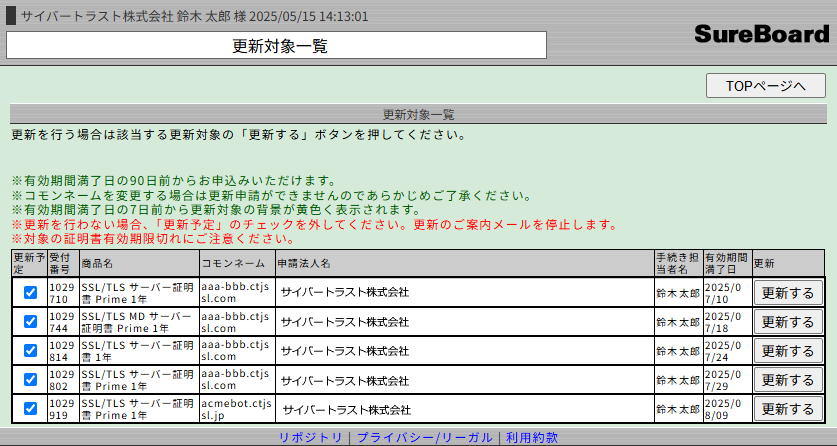The width and height of the screenshot is (837, 446).
Task: Toggle 更新予定 checkbox for receipt 1029744
Action: point(30,322)
